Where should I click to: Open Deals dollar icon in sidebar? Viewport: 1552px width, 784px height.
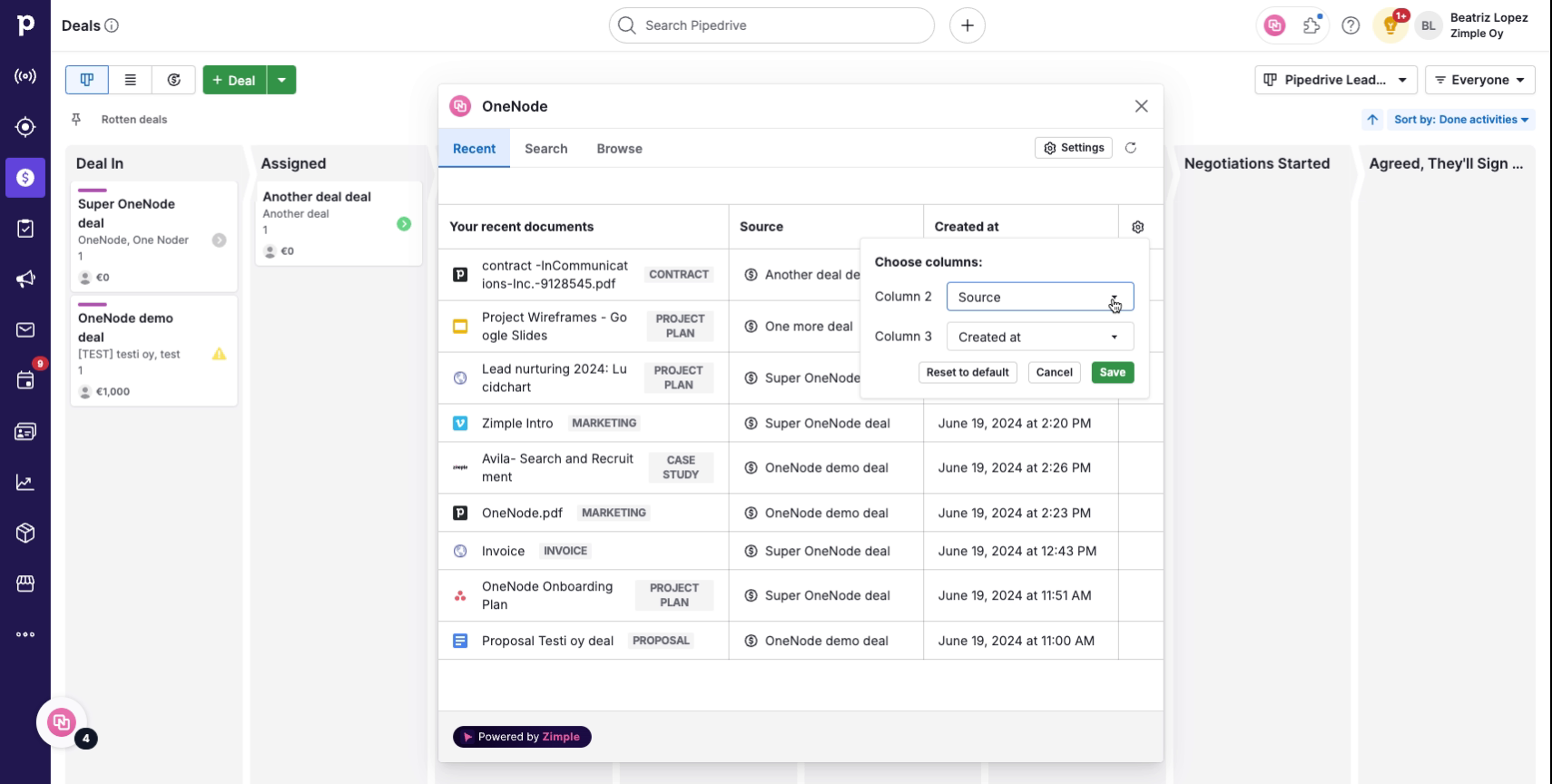(25, 178)
